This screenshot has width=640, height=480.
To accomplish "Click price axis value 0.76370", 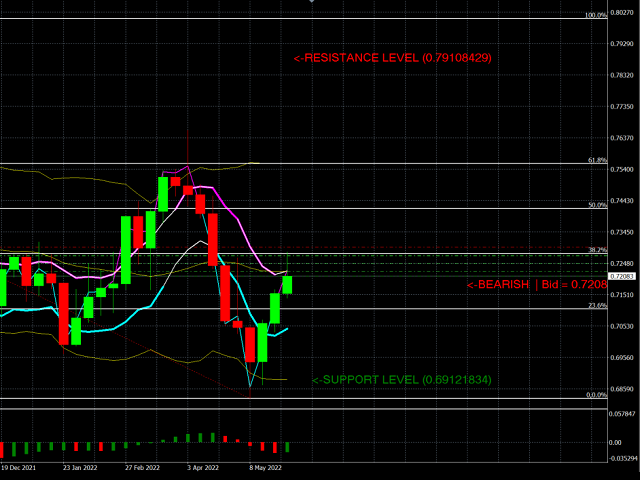I will point(622,138).
